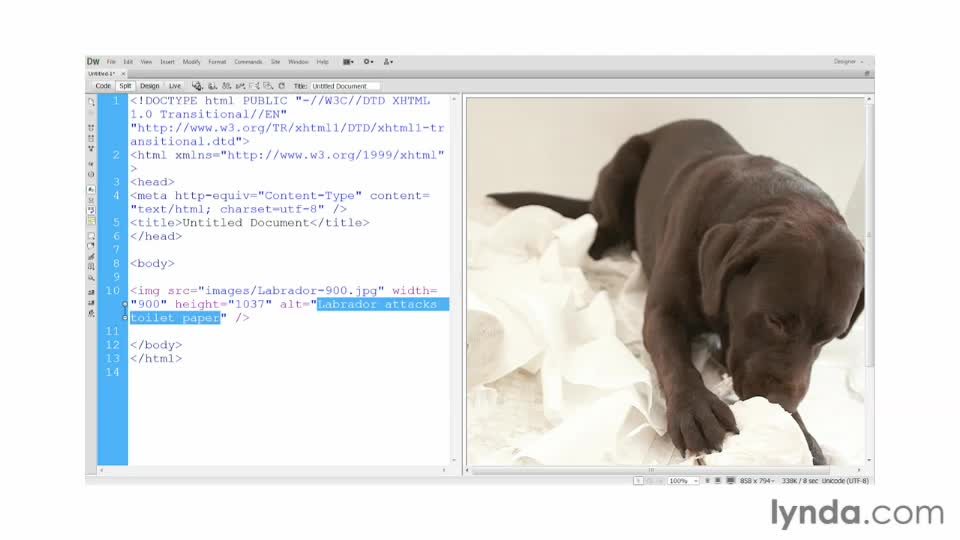Click the Select Parent Tag icon
This screenshot has height=540, width=960.
pos(91,163)
